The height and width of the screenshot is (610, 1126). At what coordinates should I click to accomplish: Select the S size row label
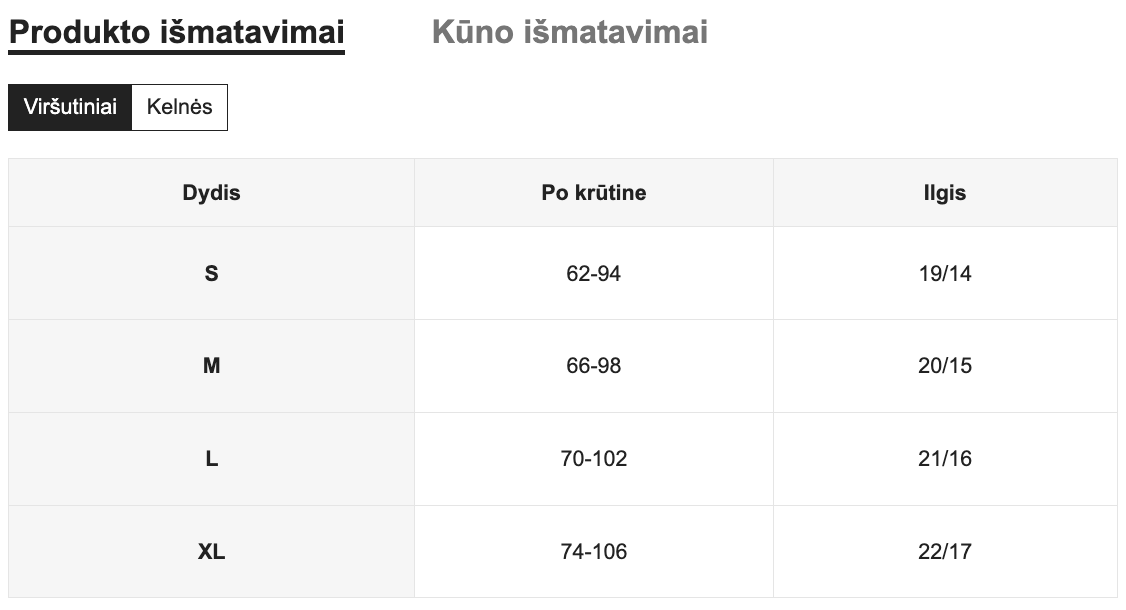pyautogui.click(x=211, y=272)
